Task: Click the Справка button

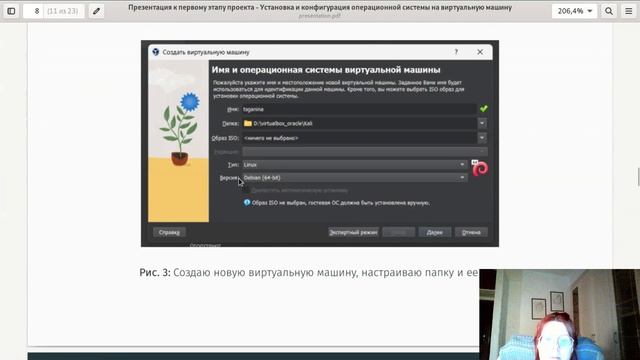Action: click(169, 232)
